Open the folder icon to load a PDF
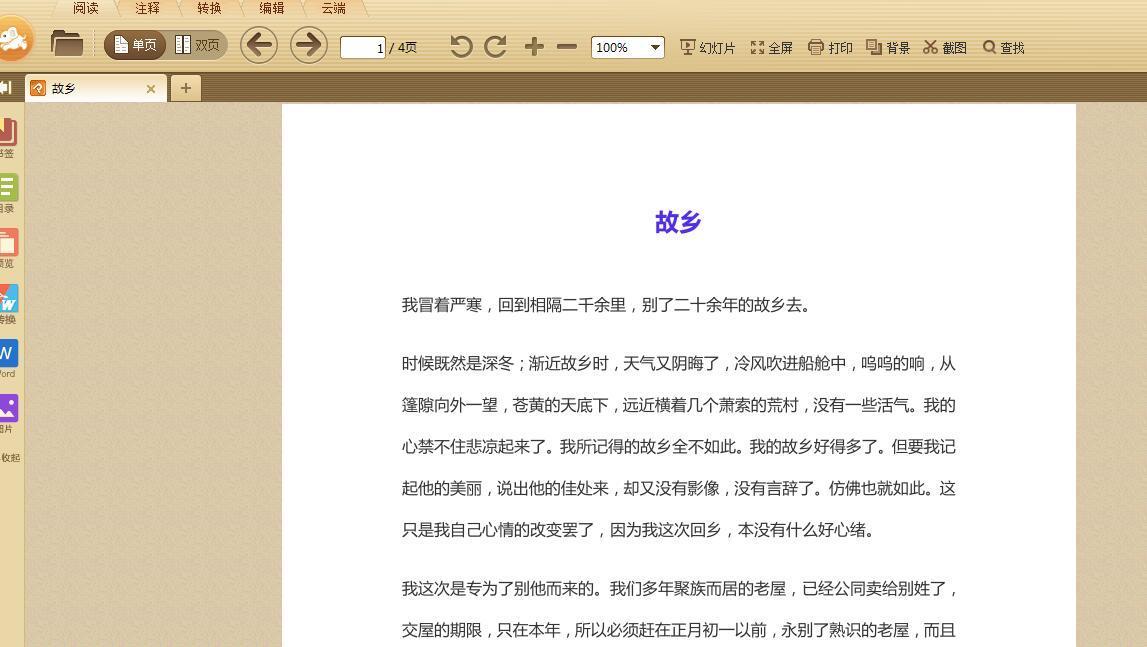 (x=66, y=44)
